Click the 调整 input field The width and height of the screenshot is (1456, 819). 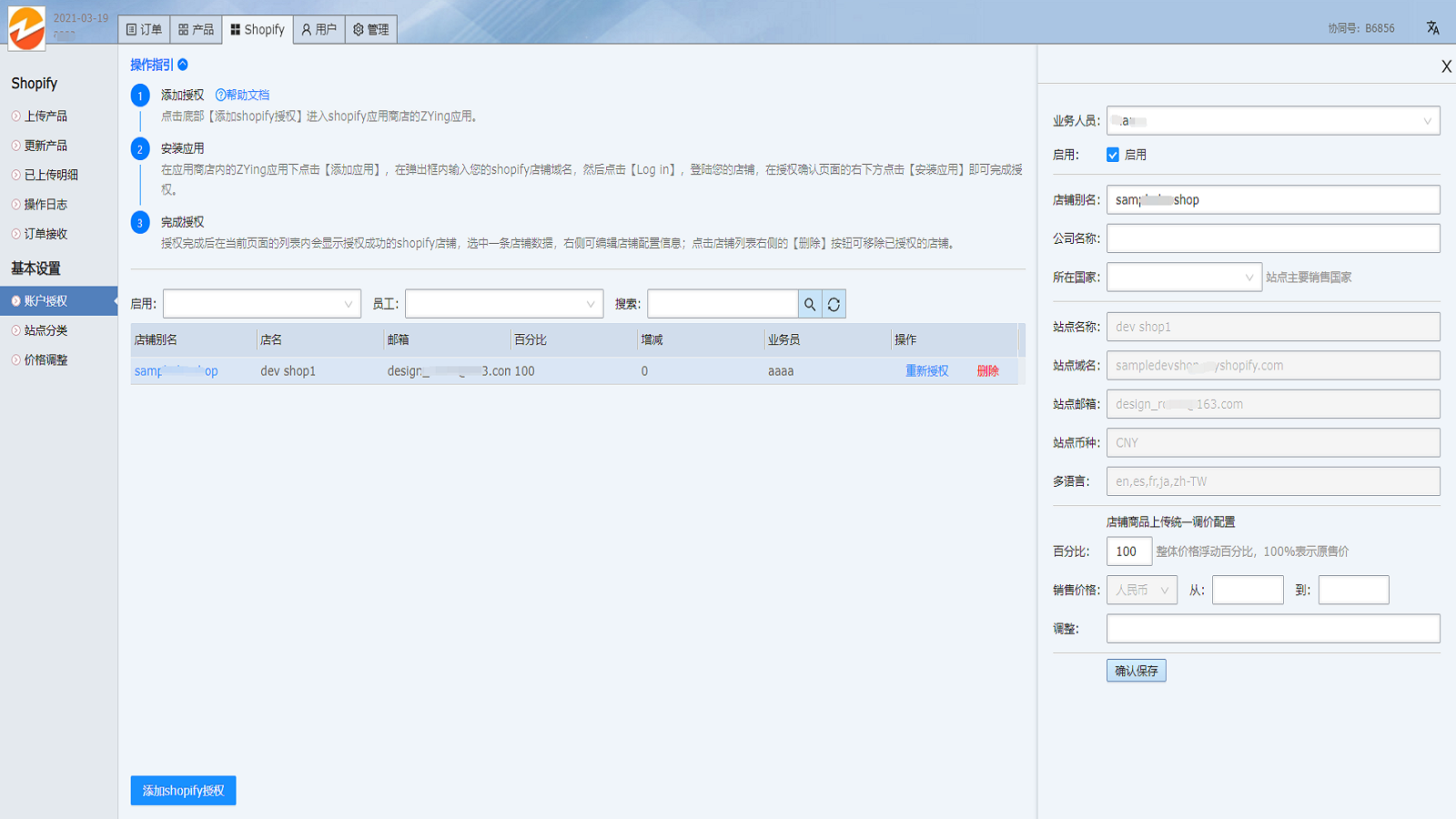coord(1273,629)
